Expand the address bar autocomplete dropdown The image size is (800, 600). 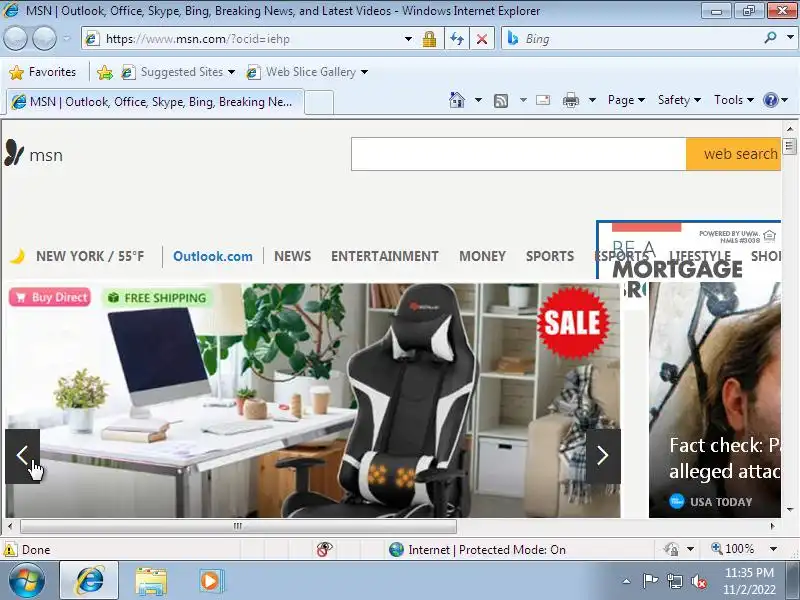point(408,39)
